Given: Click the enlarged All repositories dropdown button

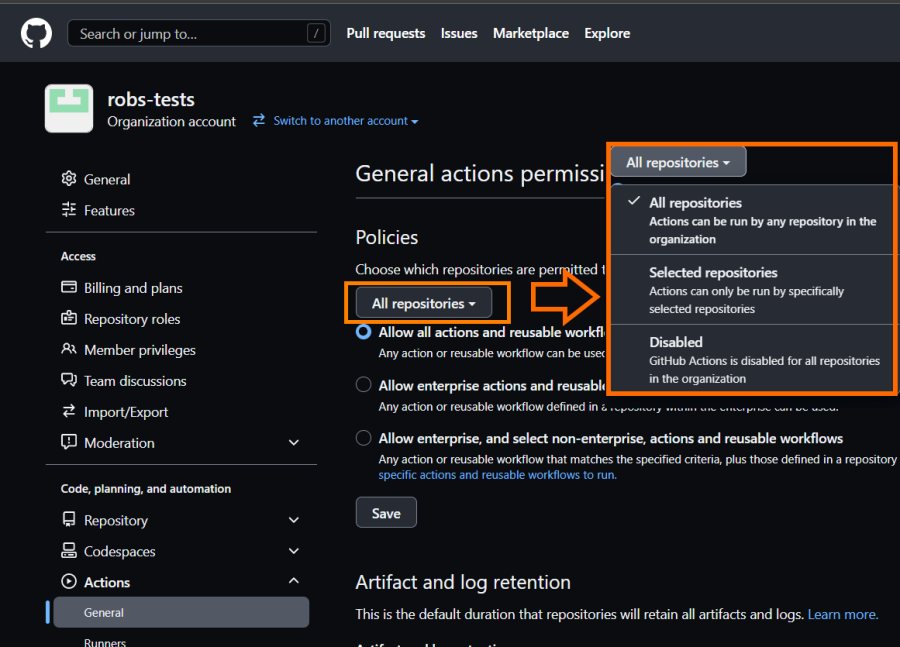Looking at the screenshot, I should coord(678,162).
